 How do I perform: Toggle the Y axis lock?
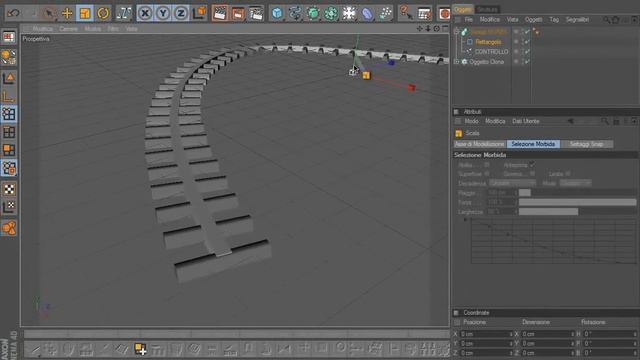163,13
